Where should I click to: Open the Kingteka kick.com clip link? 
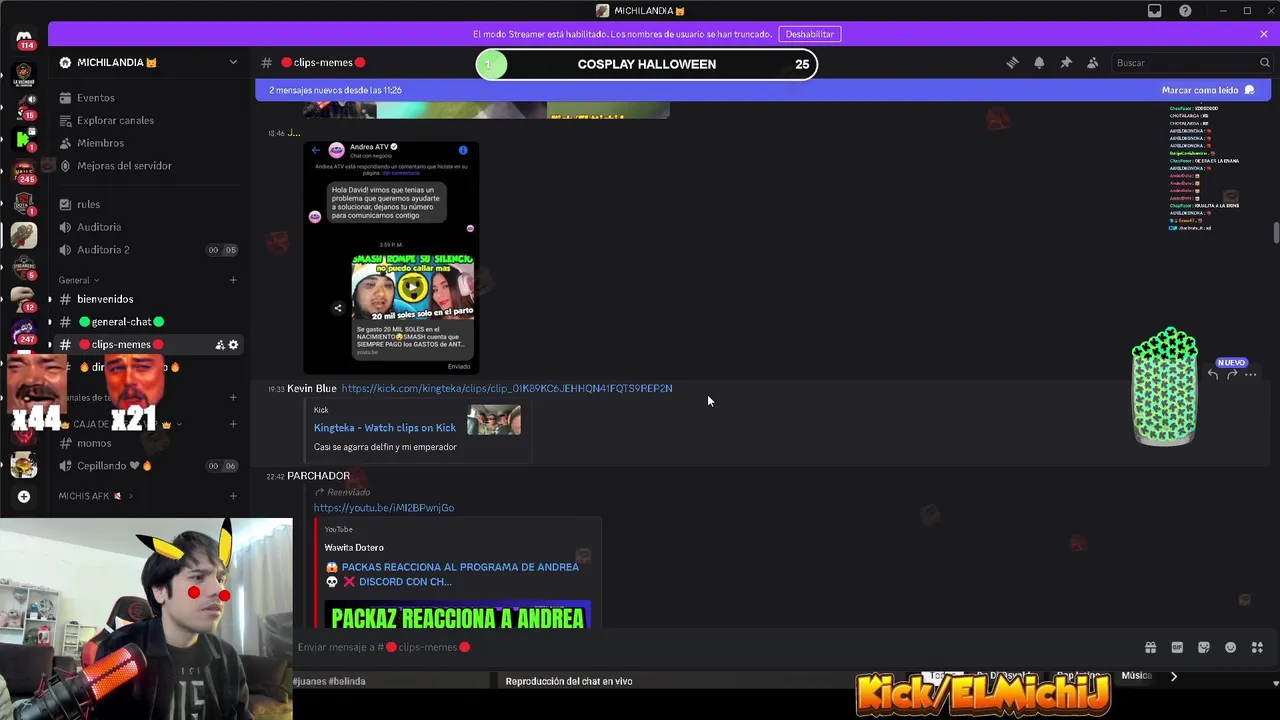click(507, 388)
